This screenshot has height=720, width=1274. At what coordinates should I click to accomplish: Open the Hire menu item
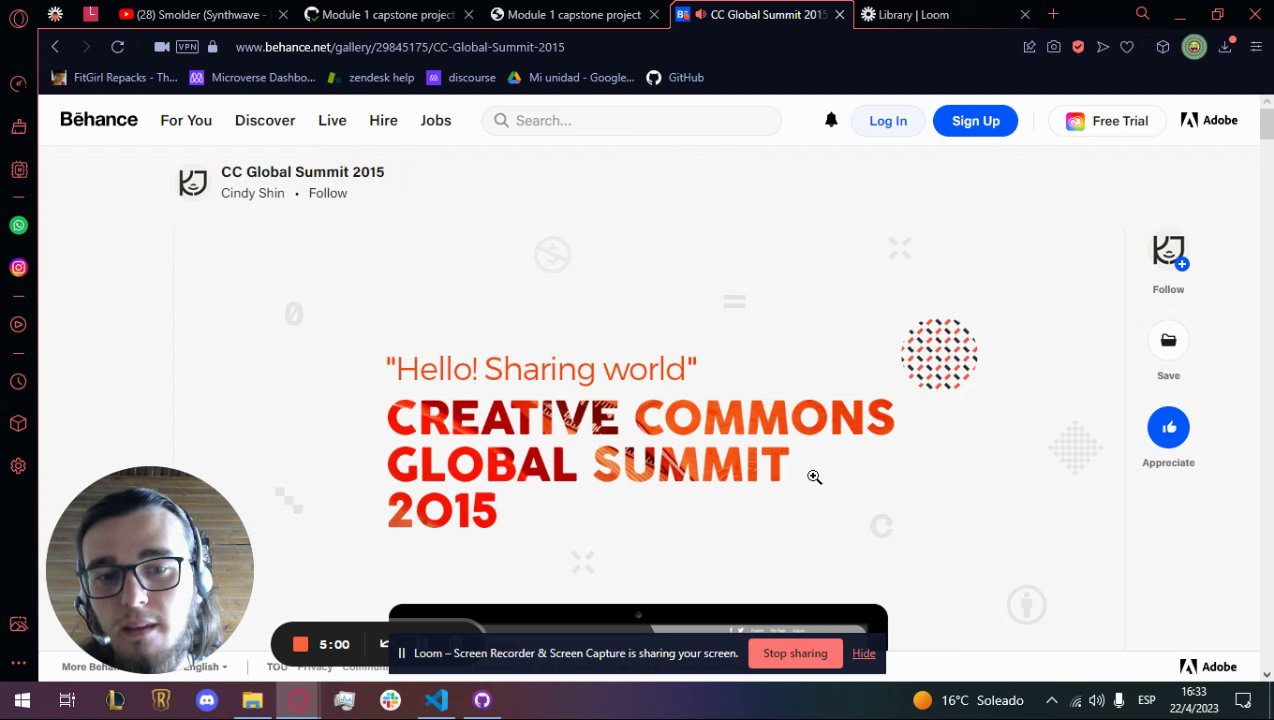[383, 120]
